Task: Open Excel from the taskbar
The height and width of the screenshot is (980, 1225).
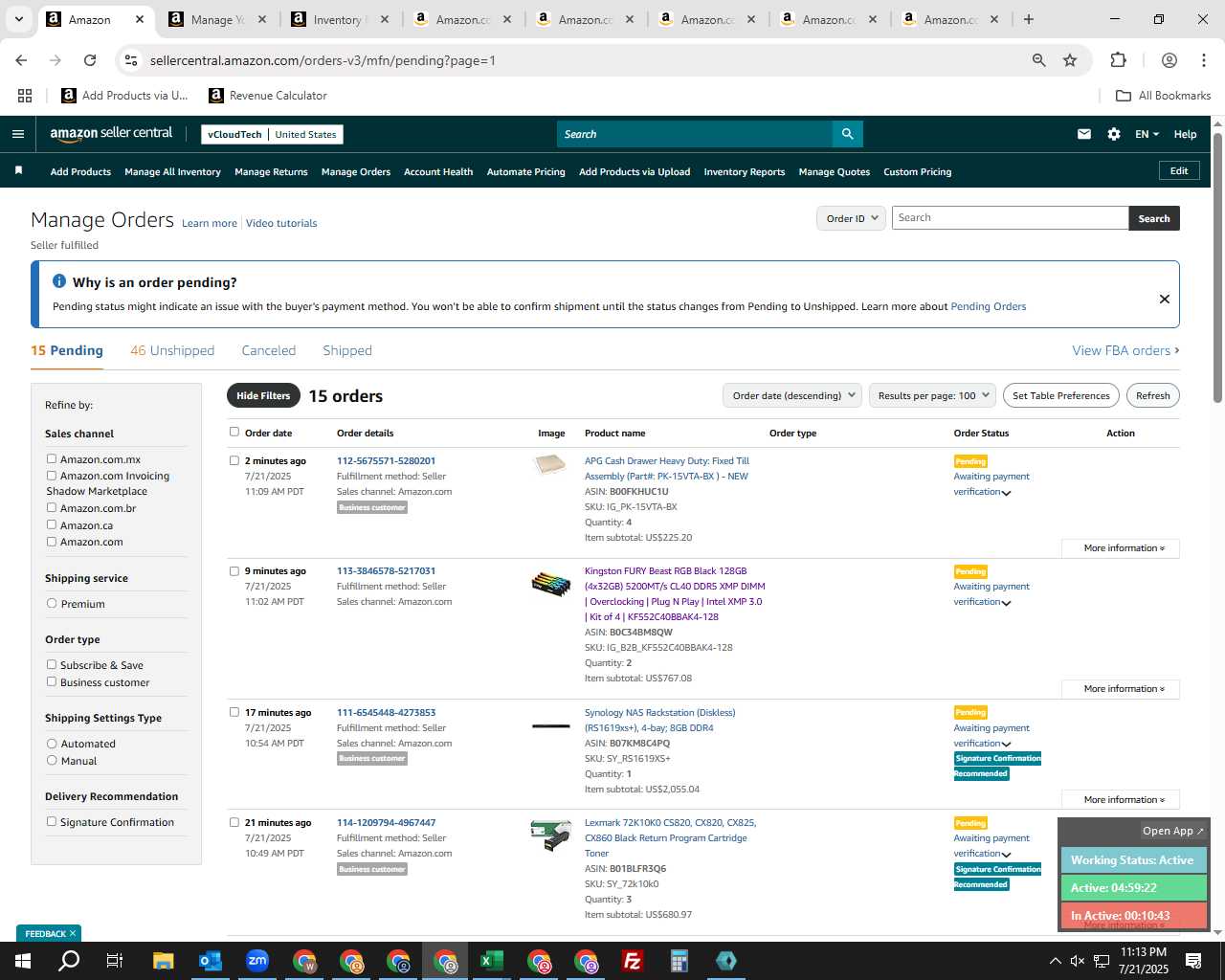Action: coord(491,961)
